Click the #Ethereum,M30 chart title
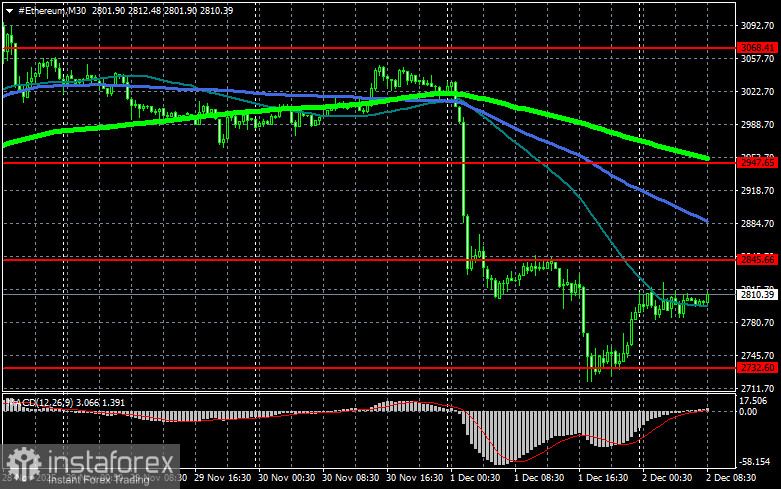This screenshot has height=489, width=781. pyautogui.click(x=52, y=10)
